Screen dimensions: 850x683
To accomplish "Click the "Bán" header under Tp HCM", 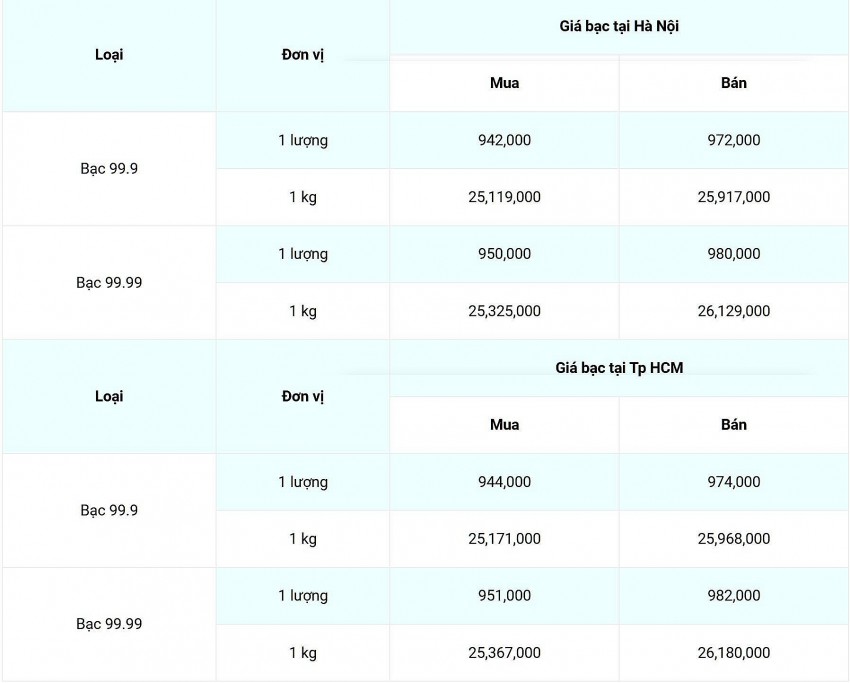I will click(x=733, y=425).
